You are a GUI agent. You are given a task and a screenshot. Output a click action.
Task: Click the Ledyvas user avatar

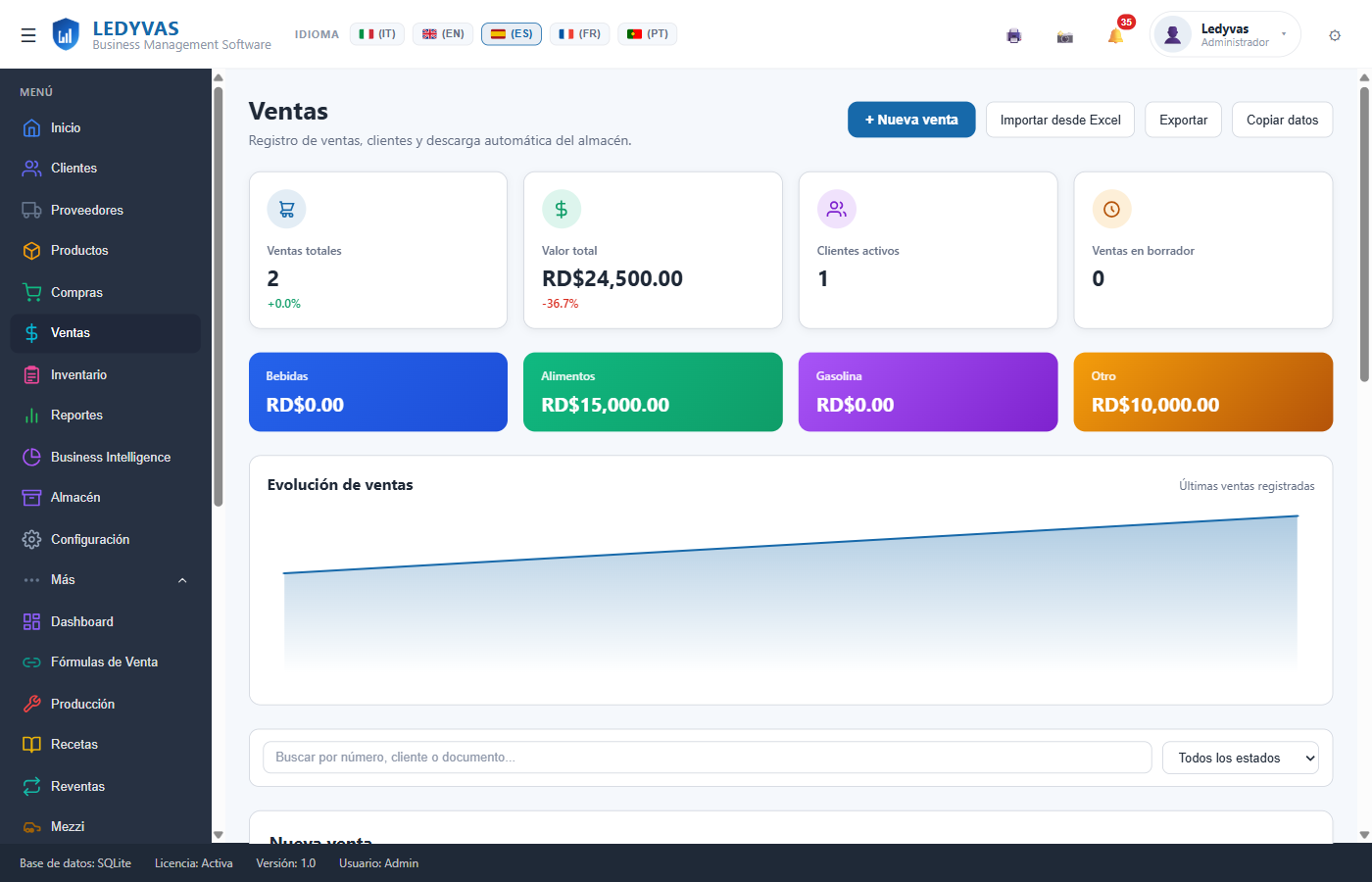click(1172, 34)
